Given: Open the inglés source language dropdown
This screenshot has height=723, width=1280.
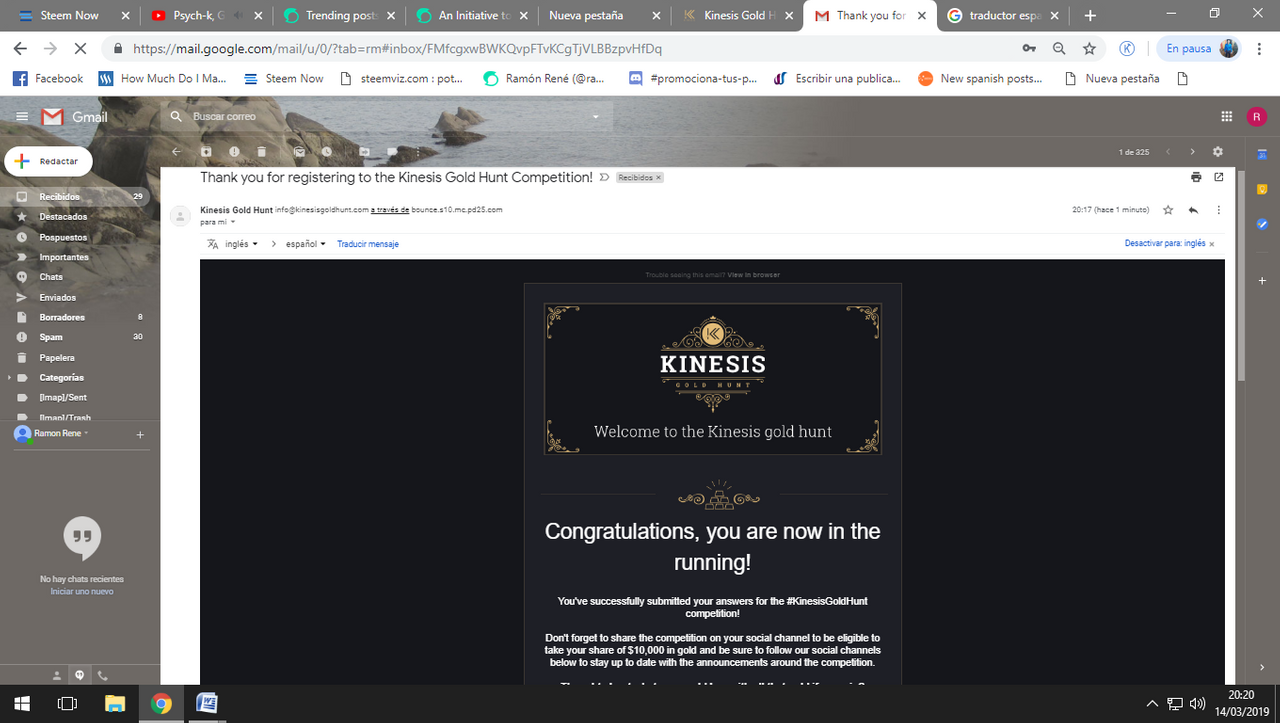Looking at the screenshot, I should tap(241, 244).
